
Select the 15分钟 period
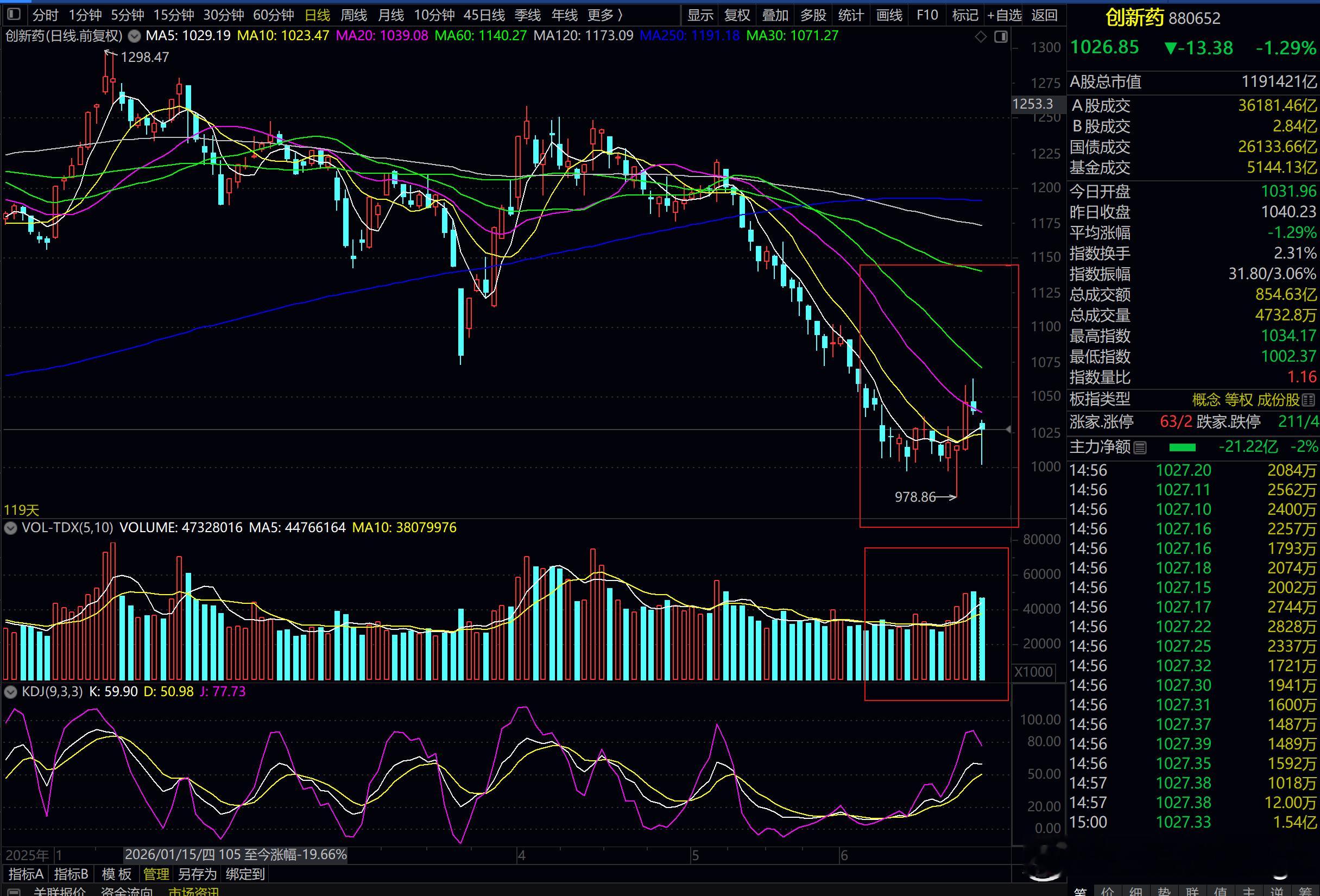(x=173, y=15)
